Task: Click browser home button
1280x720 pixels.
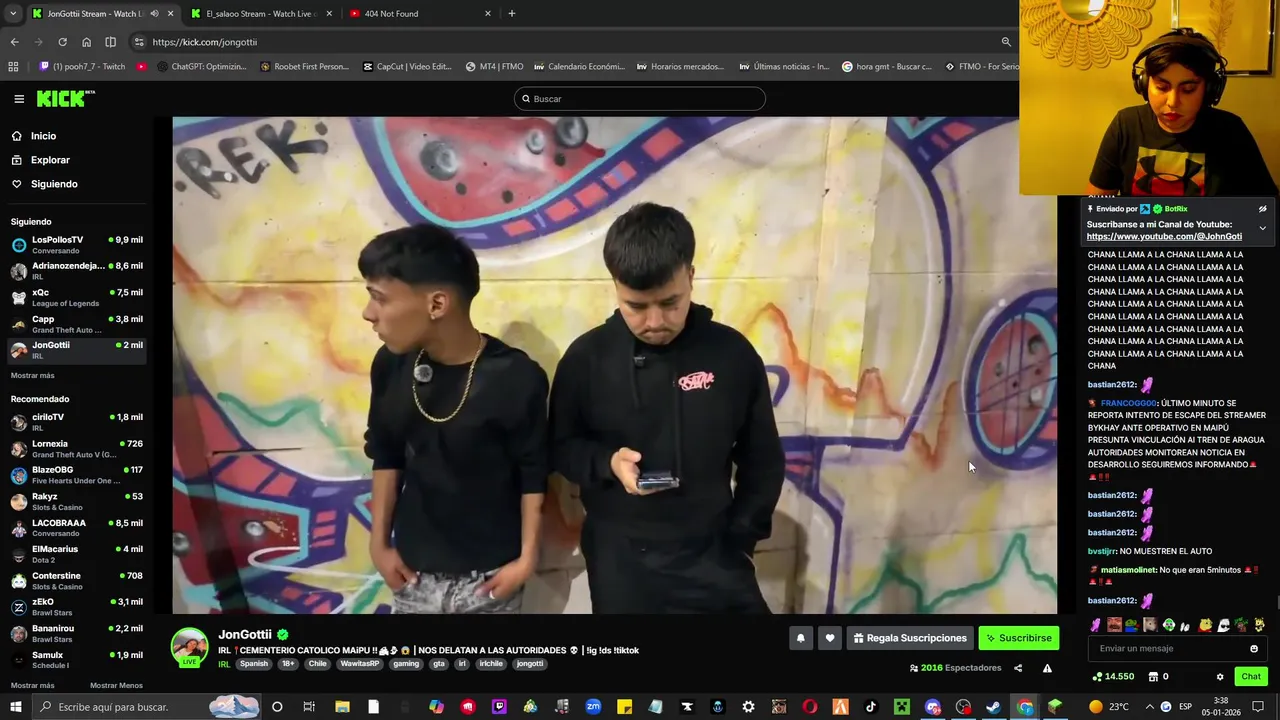Action: (86, 42)
